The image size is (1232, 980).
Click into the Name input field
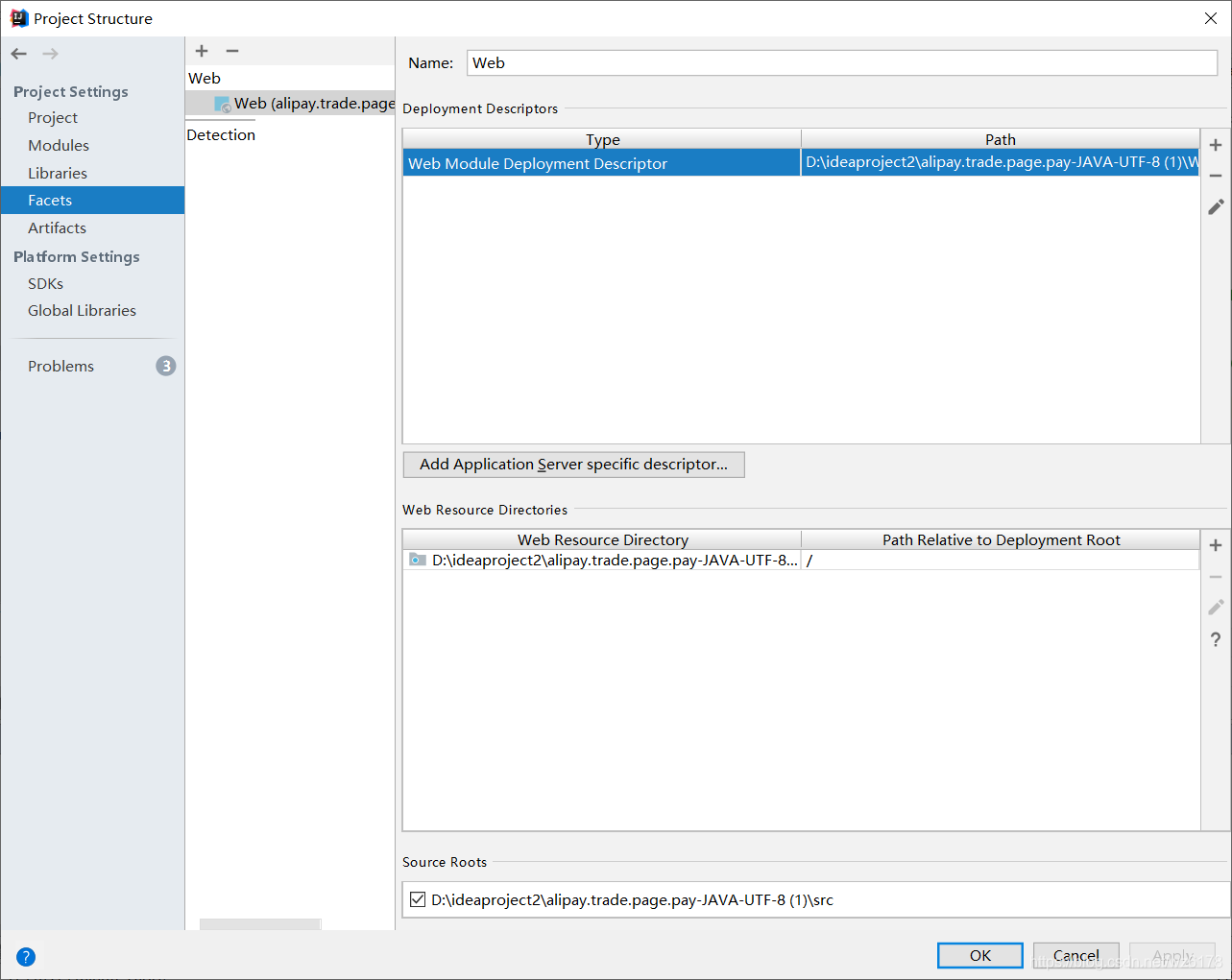842,62
